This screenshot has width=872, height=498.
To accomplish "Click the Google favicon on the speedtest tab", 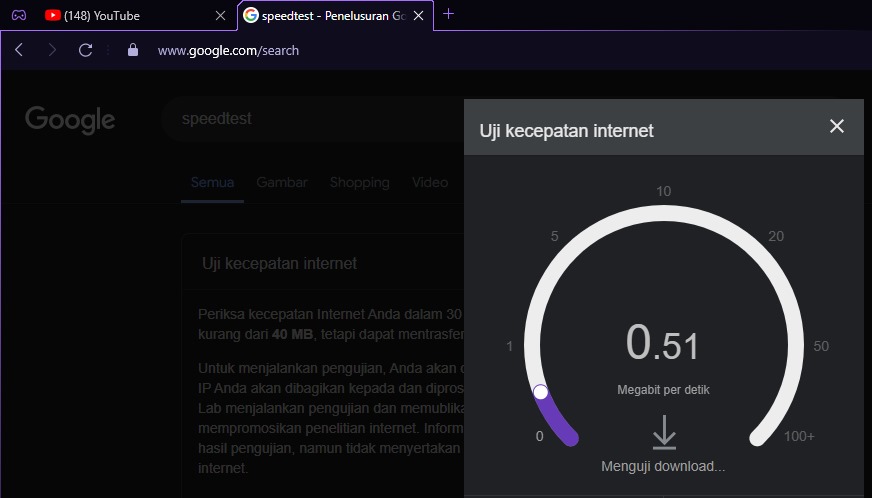I will click(x=251, y=16).
